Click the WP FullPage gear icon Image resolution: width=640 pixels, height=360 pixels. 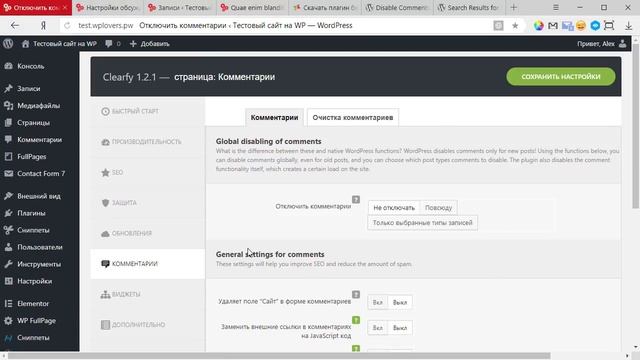[9, 321]
